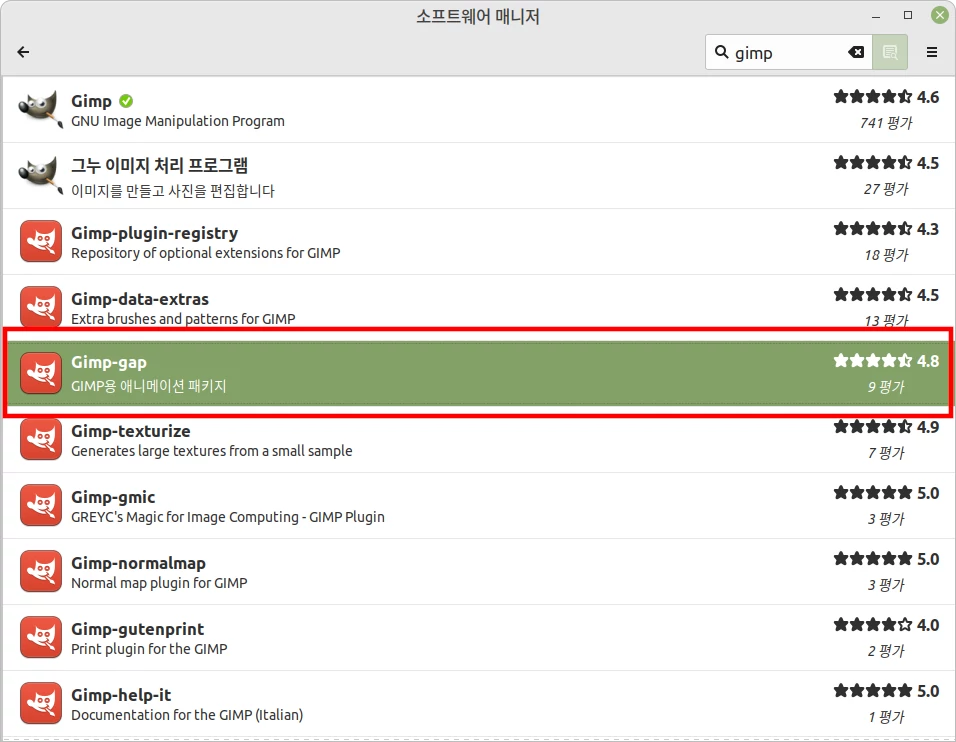Go back with the left arrow button
This screenshot has height=742, width=956.
click(x=23, y=52)
